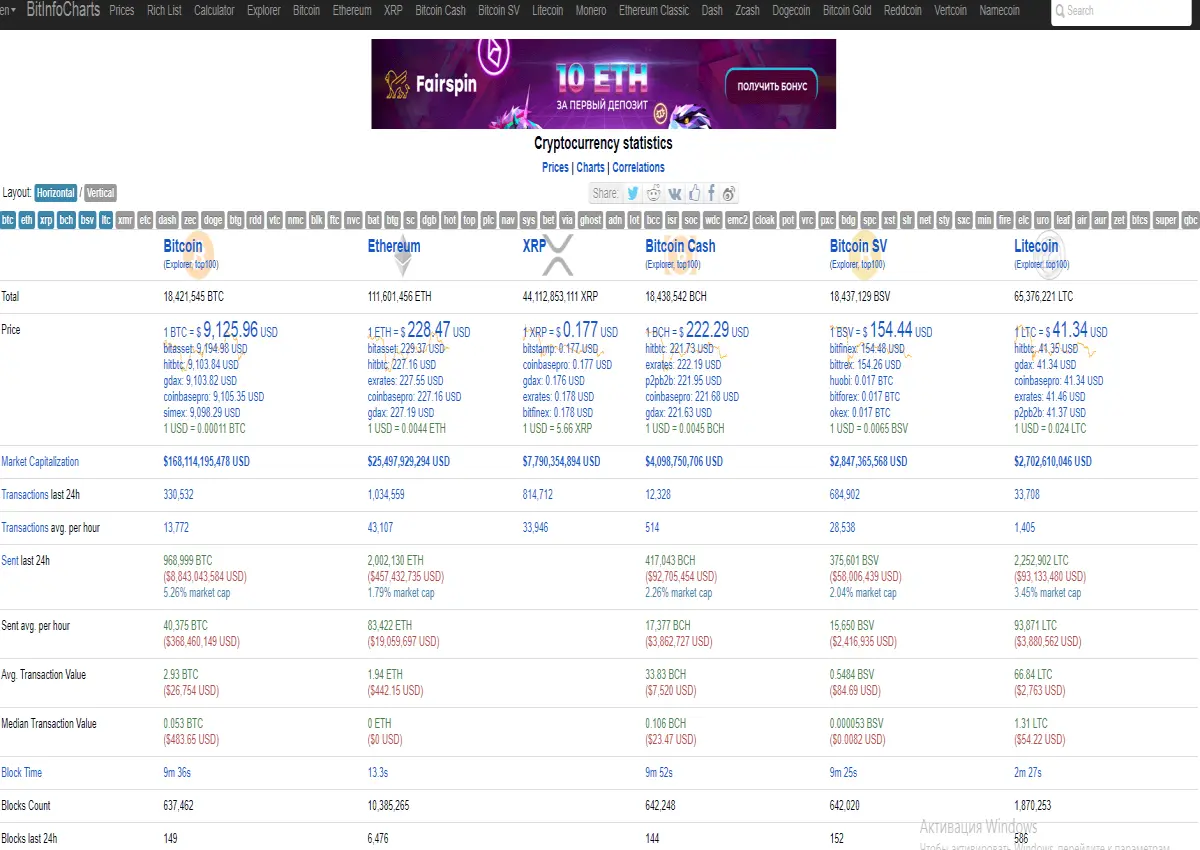
Task: Click Litecoin block time 2m 27s
Action: point(1028,773)
